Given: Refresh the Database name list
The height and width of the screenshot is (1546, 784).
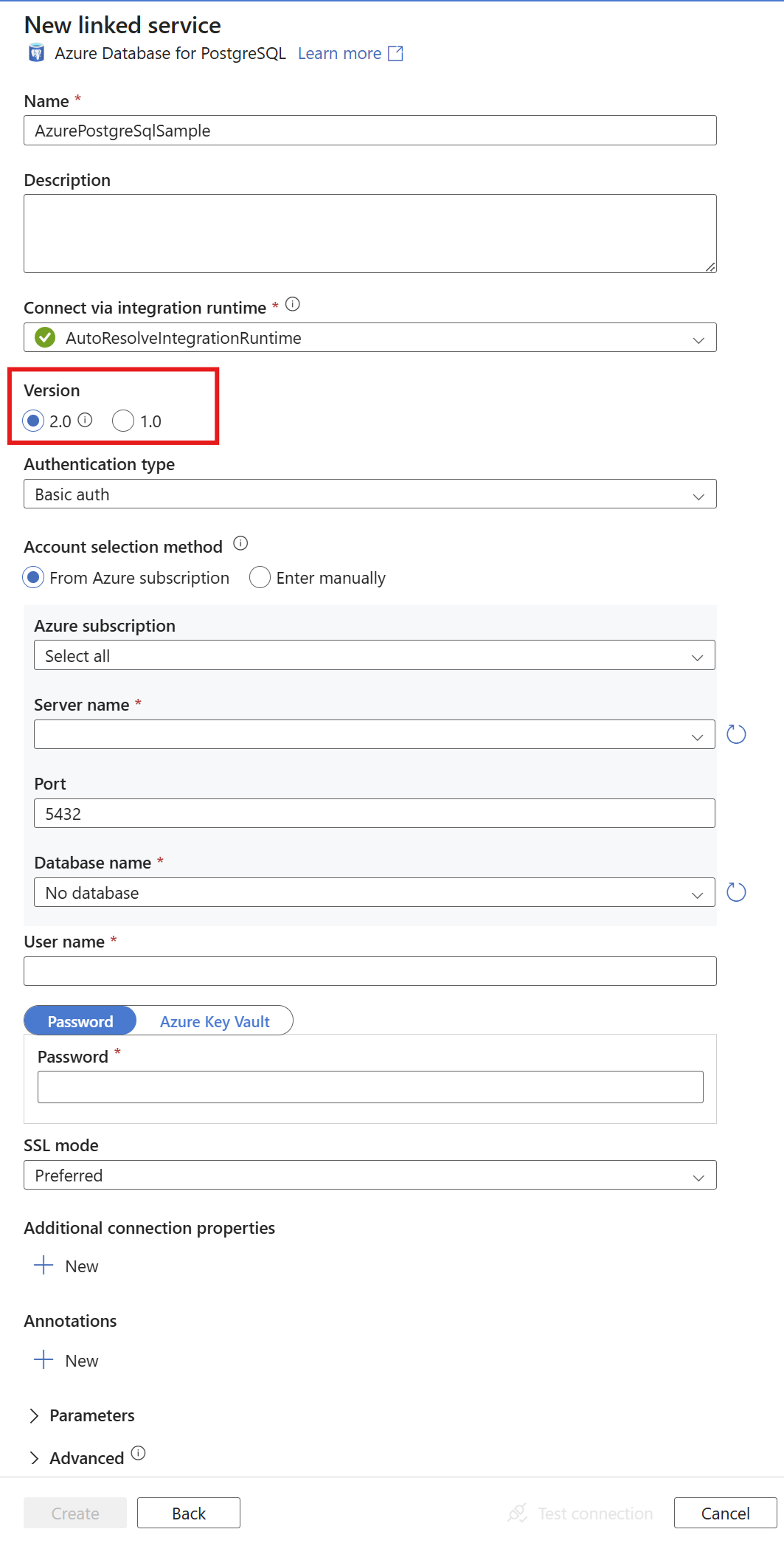Looking at the screenshot, I should pyautogui.click(x=736, y=892).
